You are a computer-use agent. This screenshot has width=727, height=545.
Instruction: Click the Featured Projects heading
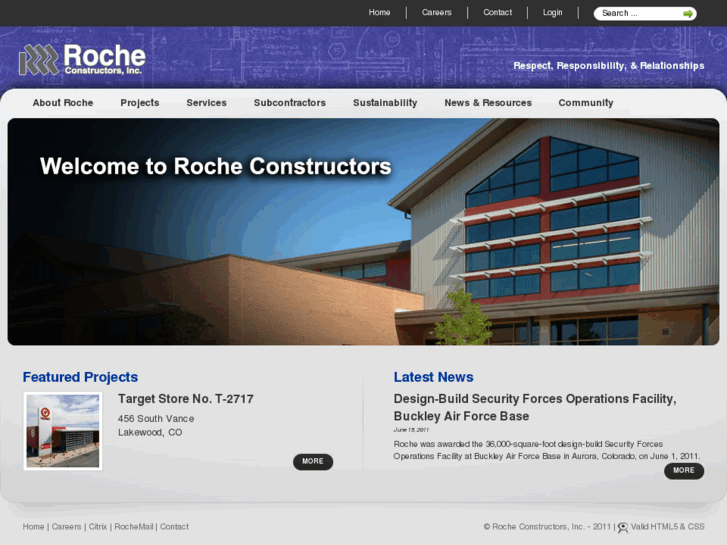click(x=80, y=377)
